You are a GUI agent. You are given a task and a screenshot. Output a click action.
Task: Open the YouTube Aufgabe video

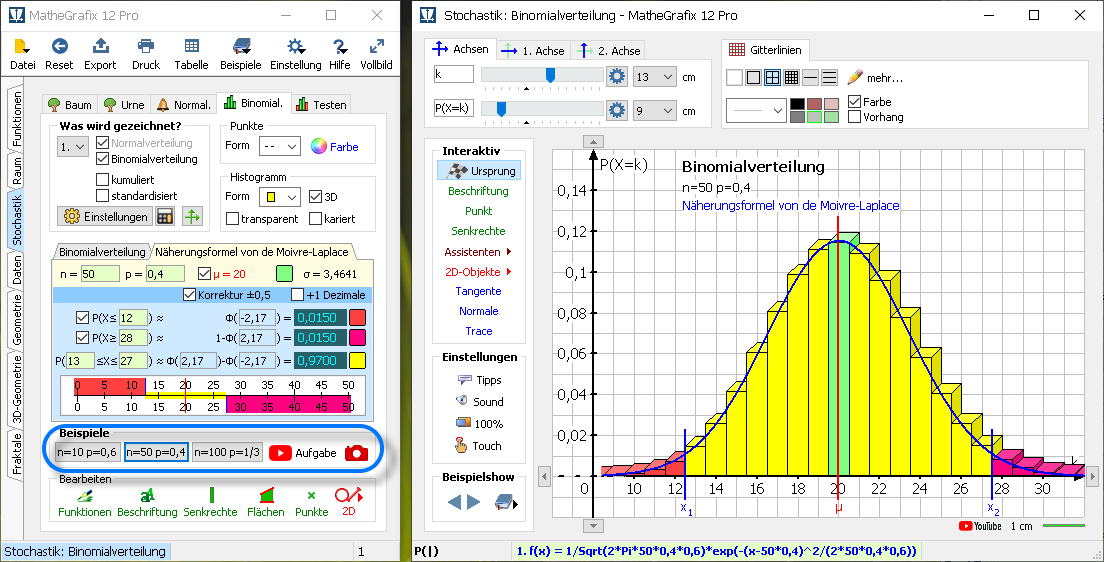(x=280, y=453)
